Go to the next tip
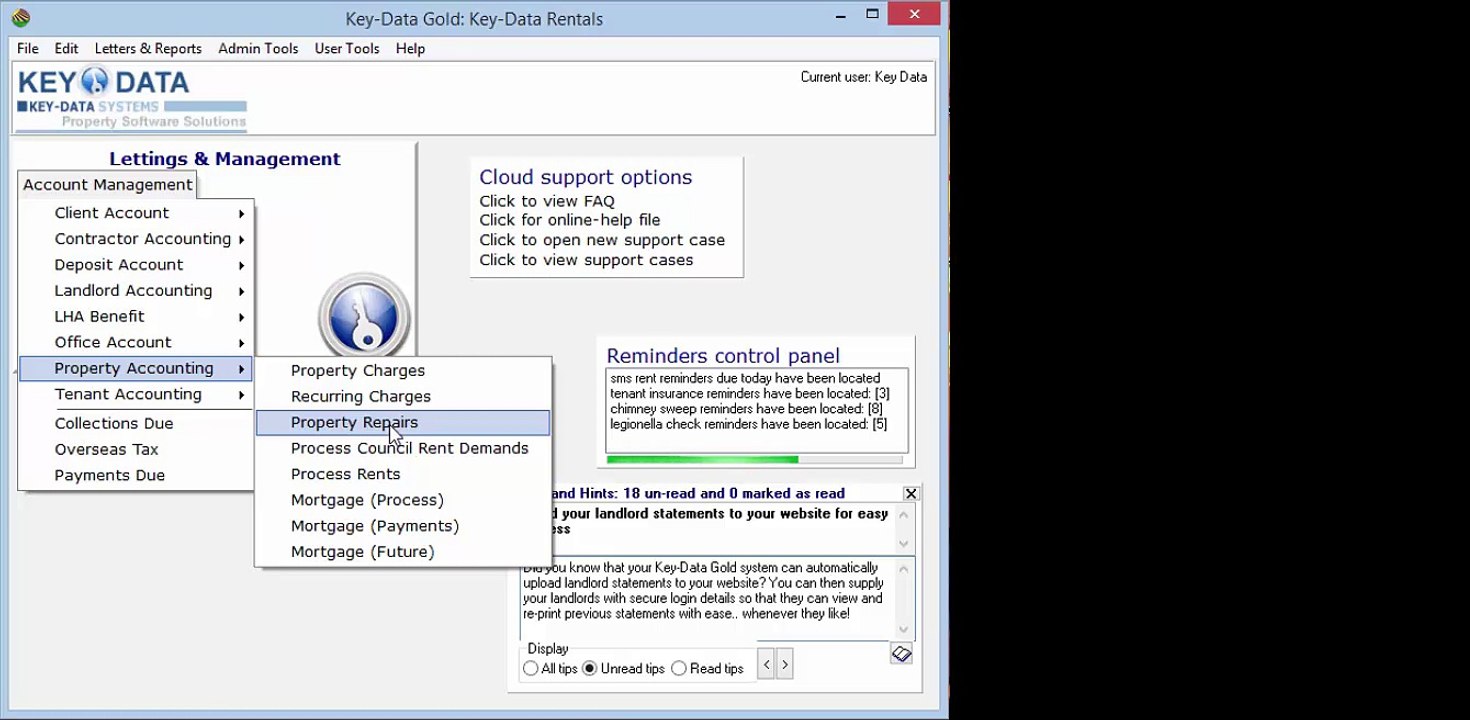 point(784,664)
